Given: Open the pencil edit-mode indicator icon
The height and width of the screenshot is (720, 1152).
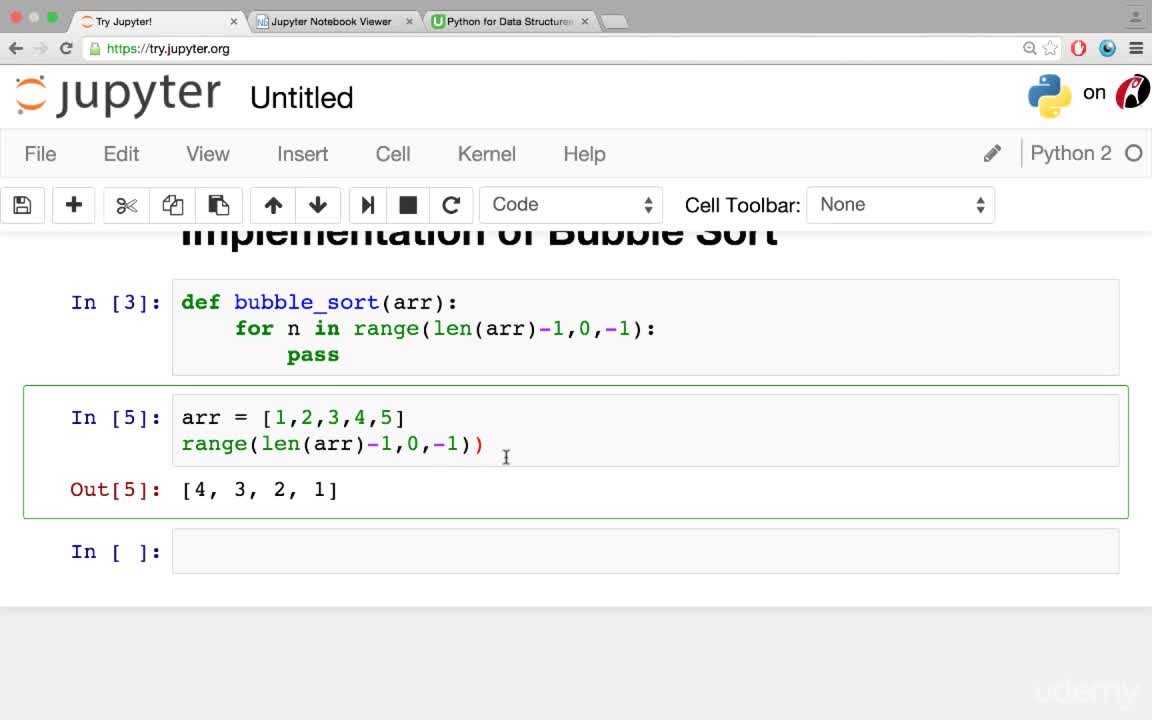Looking at the screenshot, I should [x=992, y=154].
